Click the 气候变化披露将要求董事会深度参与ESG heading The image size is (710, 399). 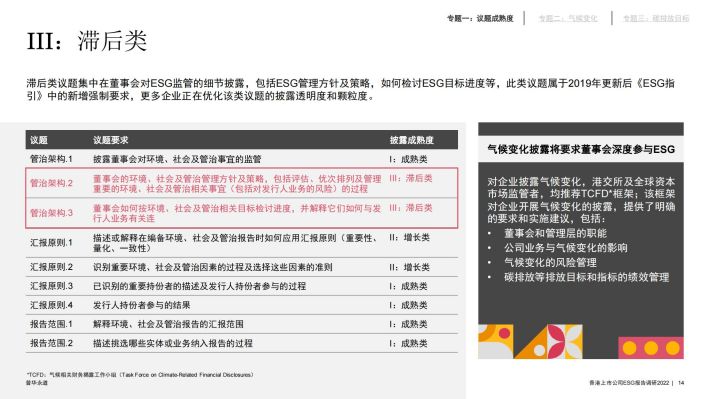pyautogui.click(x=581, y=149)
